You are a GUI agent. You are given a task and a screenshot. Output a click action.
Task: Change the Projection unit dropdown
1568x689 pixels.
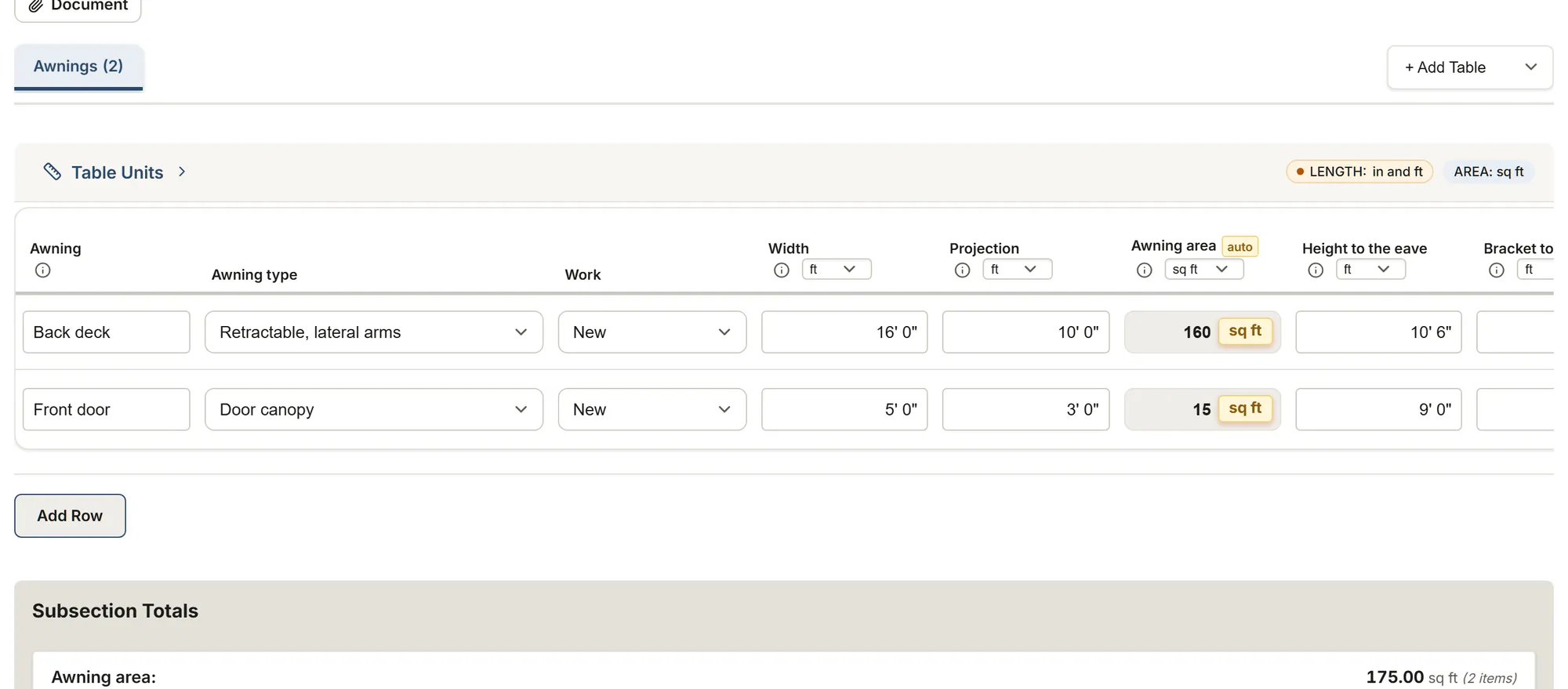point(1018,269)
